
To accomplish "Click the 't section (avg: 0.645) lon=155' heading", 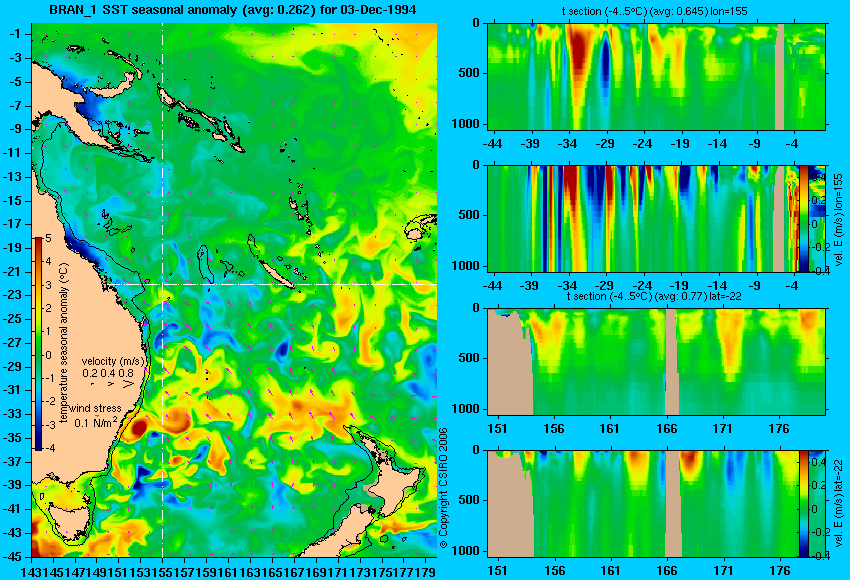I will point(655,11).
